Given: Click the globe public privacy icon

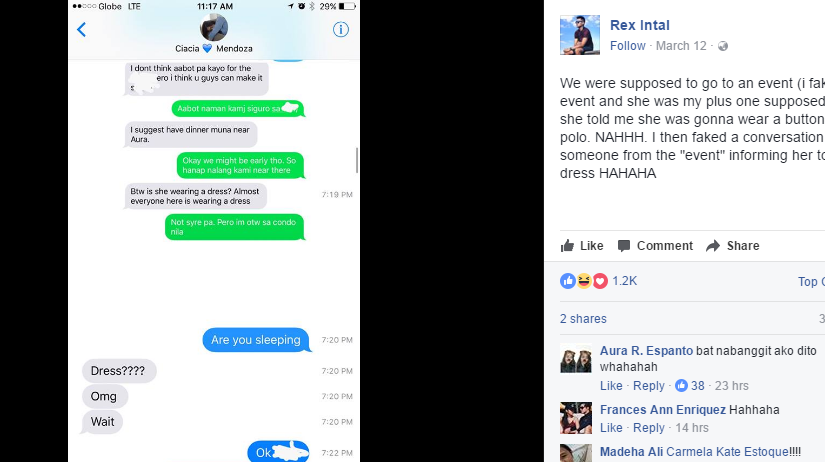Looking at the screenshot, I should click(x=723, y=46).
